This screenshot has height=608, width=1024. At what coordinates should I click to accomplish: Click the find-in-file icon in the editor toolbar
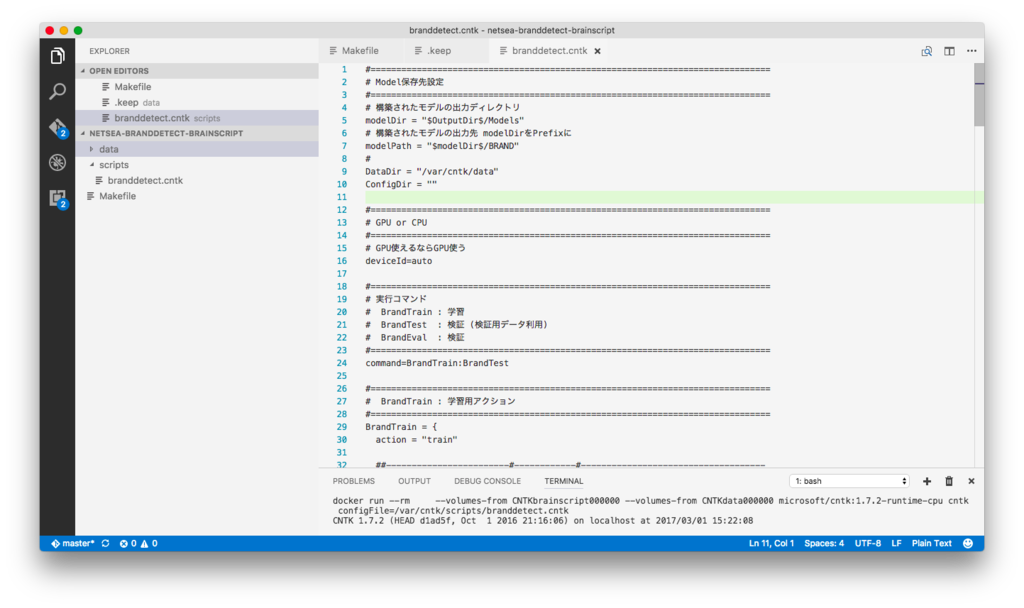point(927,51)
